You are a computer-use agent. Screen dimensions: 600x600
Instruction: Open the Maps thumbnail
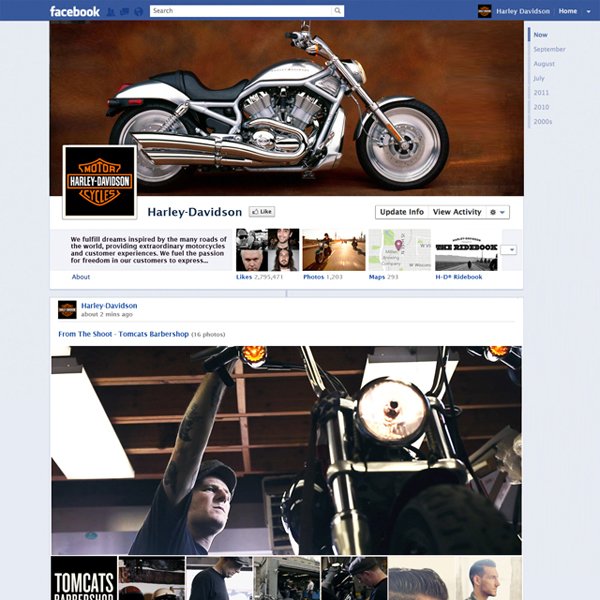point(400,249)
